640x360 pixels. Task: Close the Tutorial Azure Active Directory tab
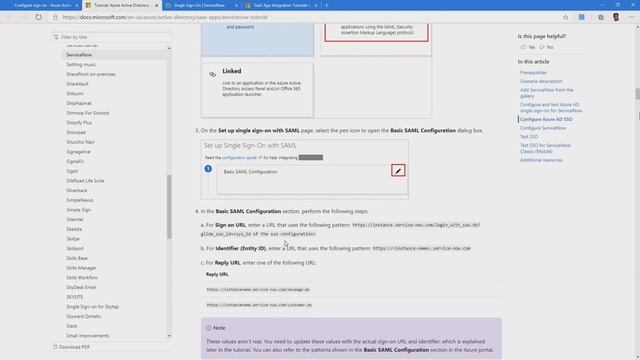click(x=156, y=5)
